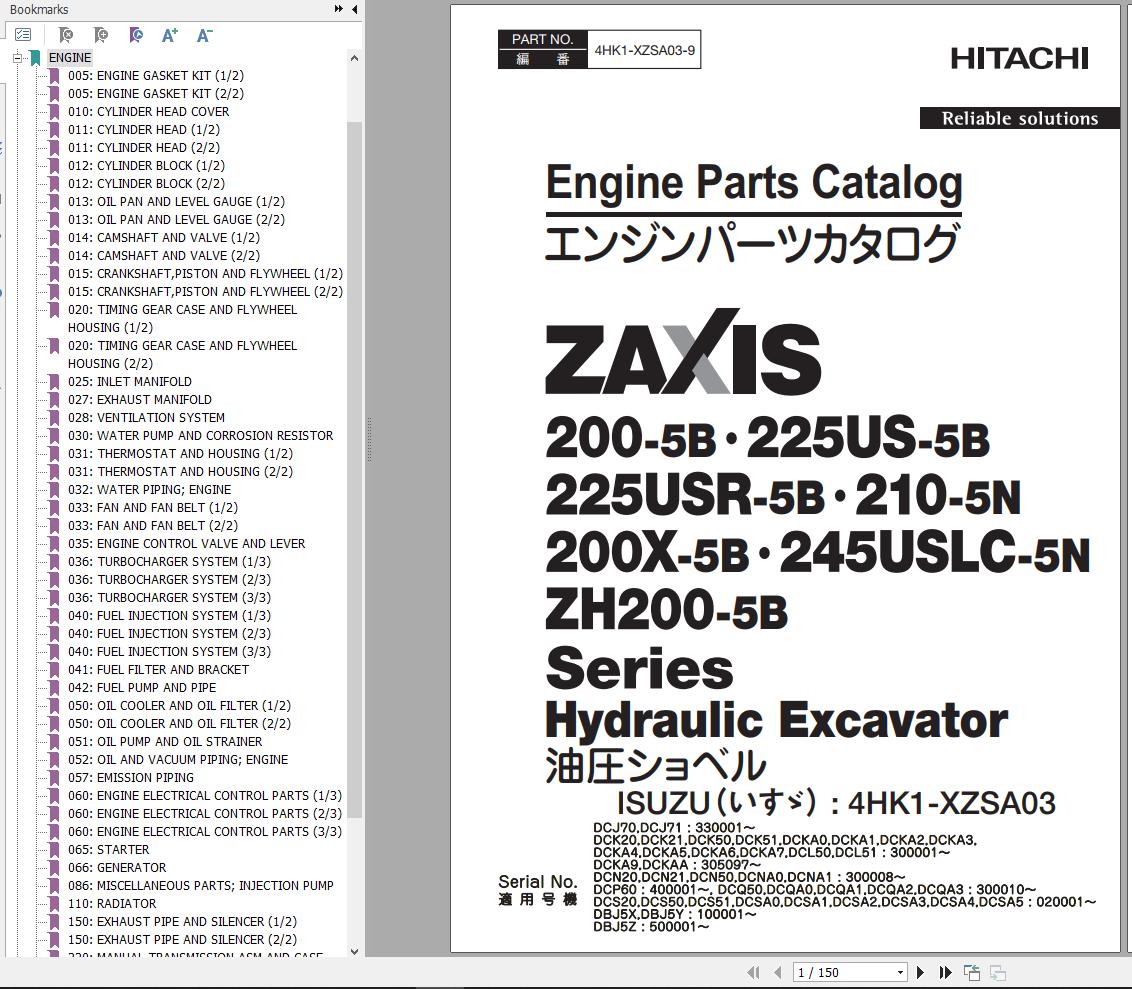This screenshot has height=989, width=1132.
Task: Open bookmark 010: CYLINDER HEAD COVER
Action: click(149, 112)
